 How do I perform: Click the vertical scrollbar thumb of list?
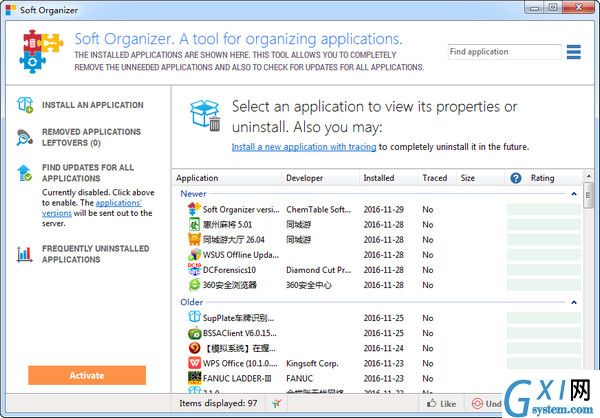pyautogui.click(x=589, y=195)
